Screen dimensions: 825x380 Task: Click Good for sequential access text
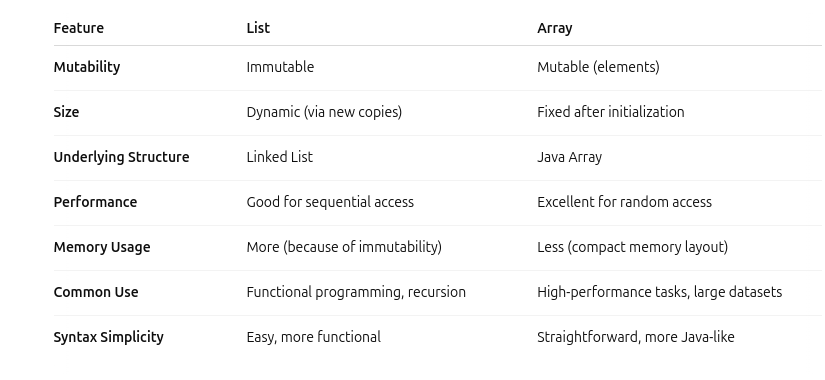tap(330, 202)
